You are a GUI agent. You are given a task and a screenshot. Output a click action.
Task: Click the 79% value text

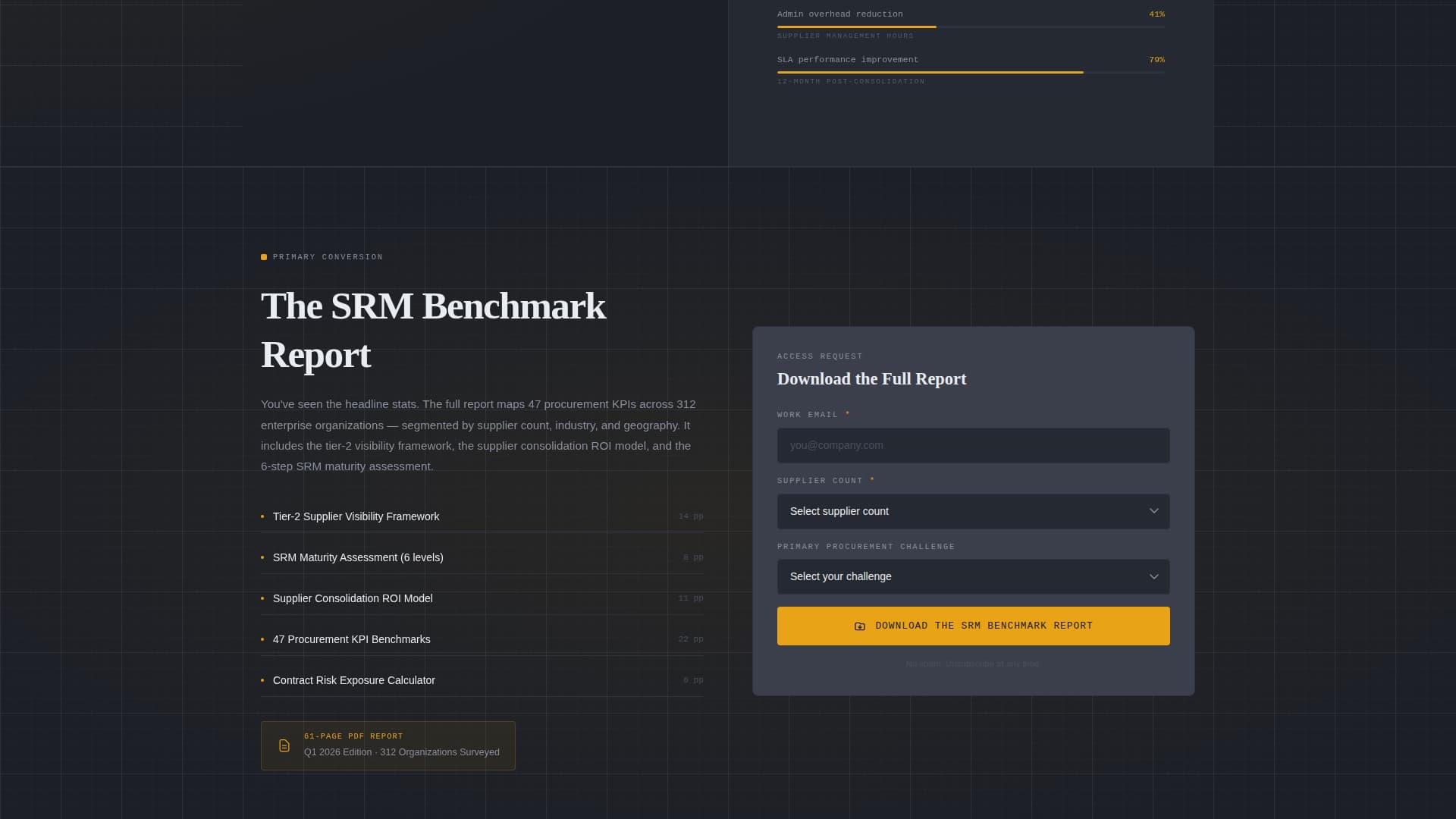coord(1156,60)
